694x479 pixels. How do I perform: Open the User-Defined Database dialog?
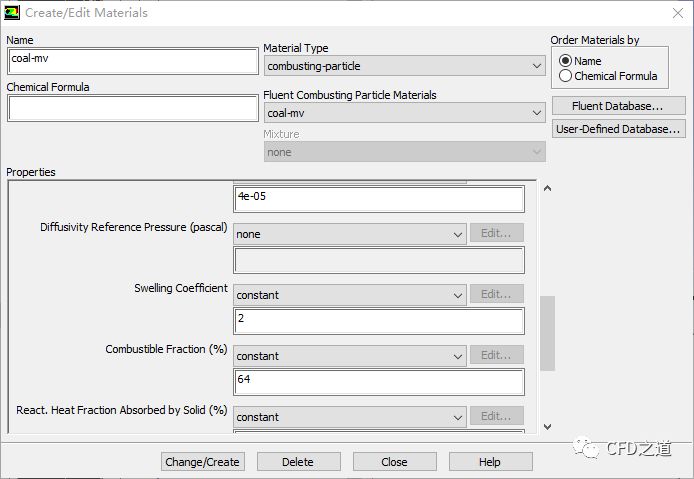pyautogui.click(x=618, y=129)
